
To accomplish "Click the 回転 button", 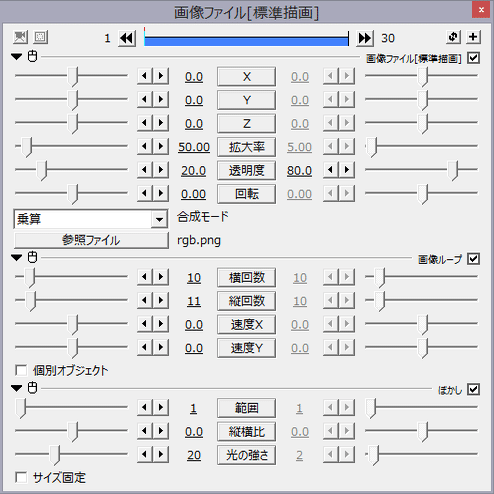I will click(246, 194).
